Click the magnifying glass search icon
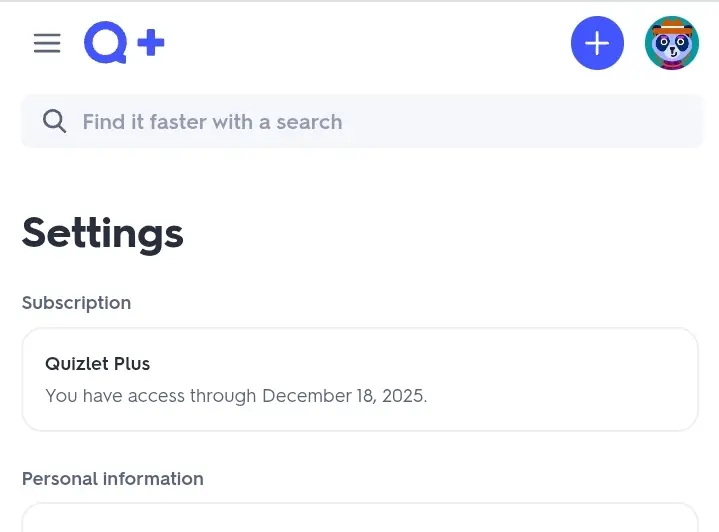The width and height of the screenshot is (719, 532). (x=54, y=122)
